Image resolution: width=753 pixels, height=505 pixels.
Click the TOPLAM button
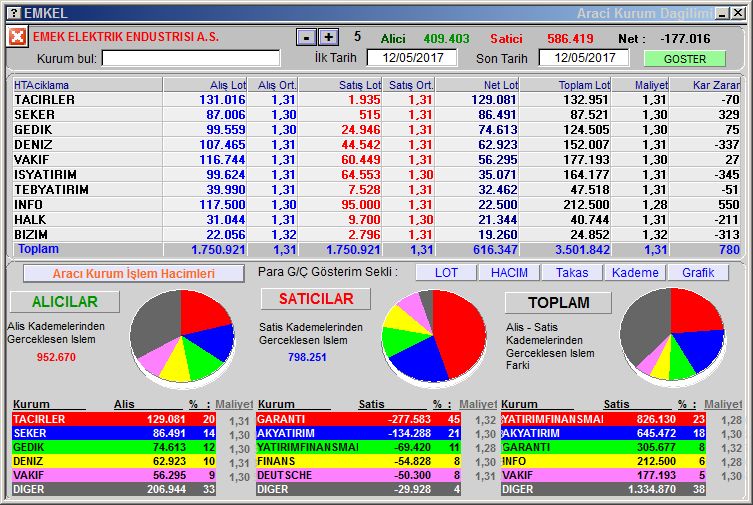(559, 303)
